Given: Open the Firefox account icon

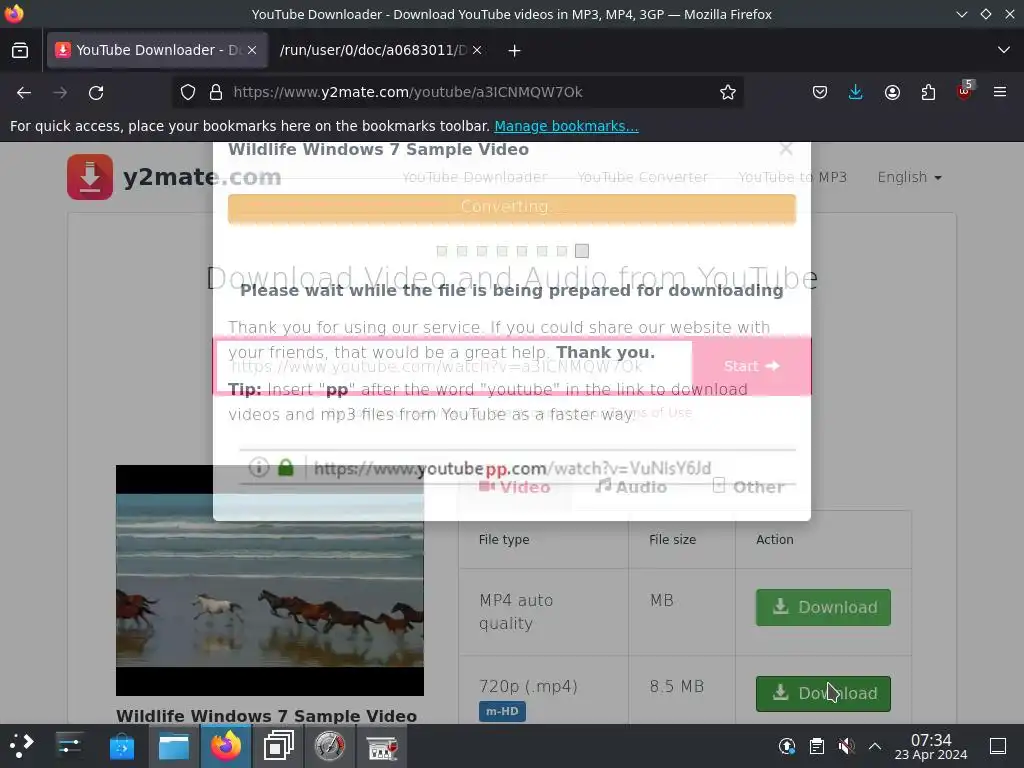Looking at the screenshot, I should (892, 92).
